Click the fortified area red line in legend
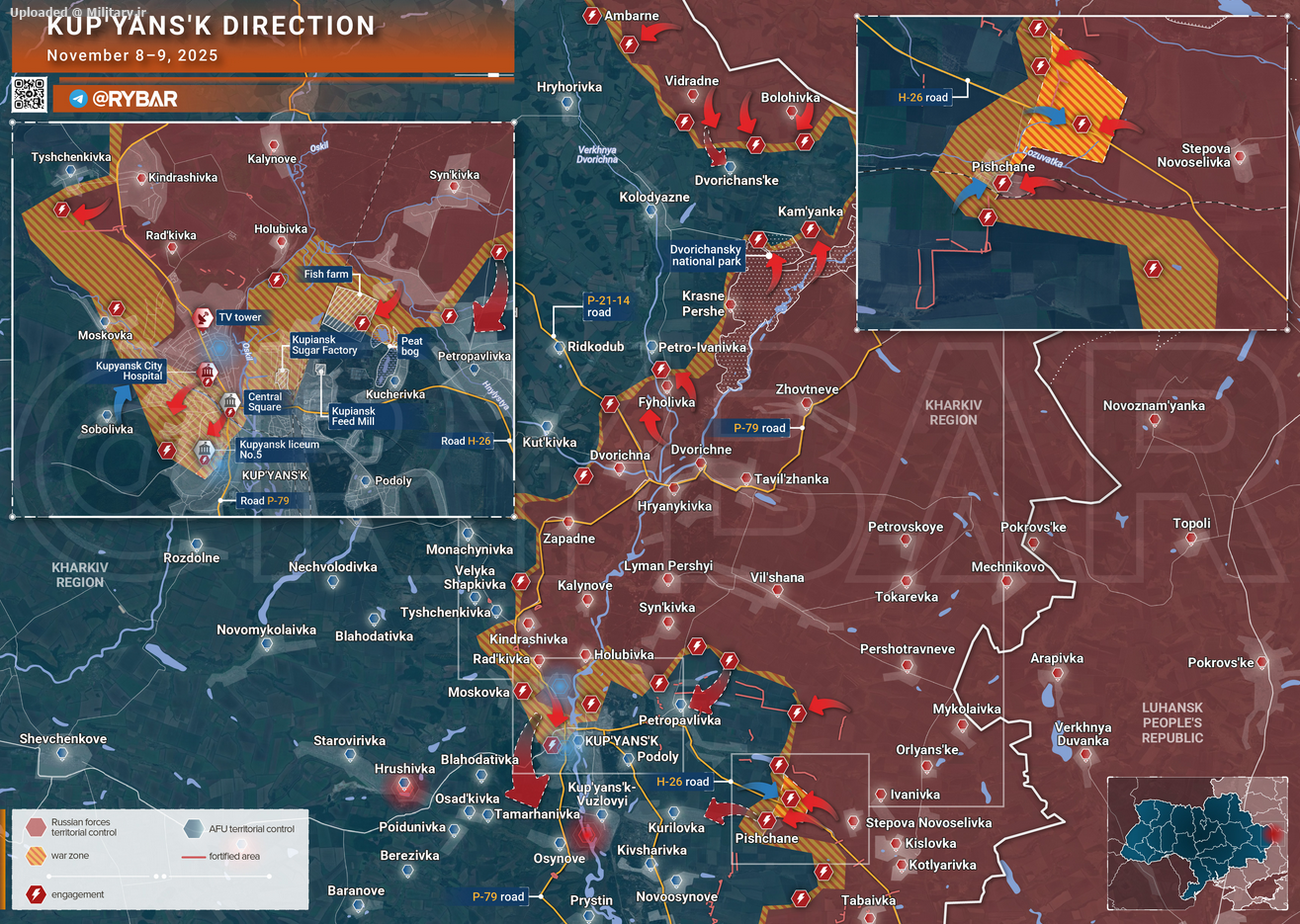The image size is (1300, 924). (x=193, y=856)
